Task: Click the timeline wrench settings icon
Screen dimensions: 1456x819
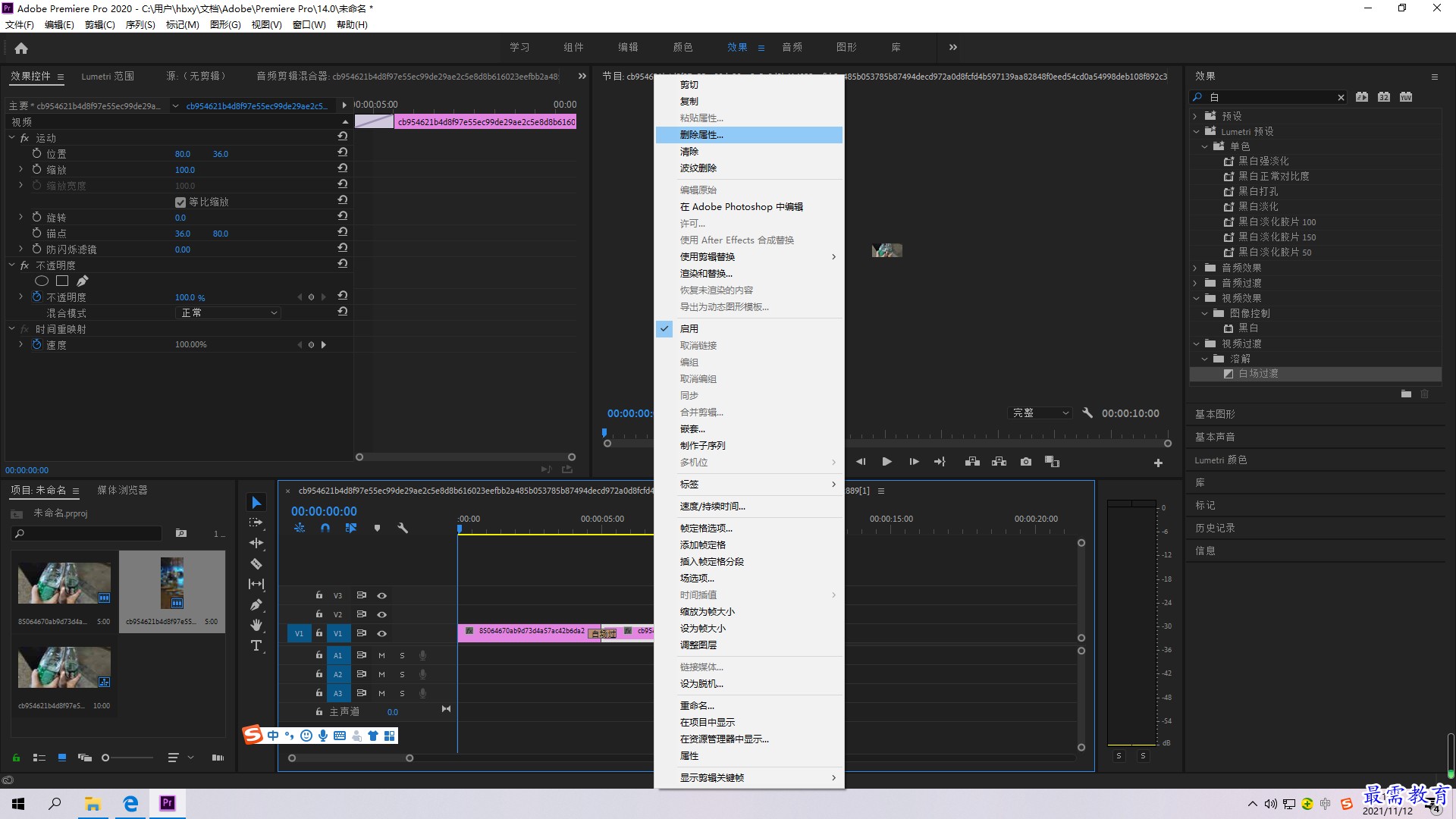Action: [x=403, y=528]
